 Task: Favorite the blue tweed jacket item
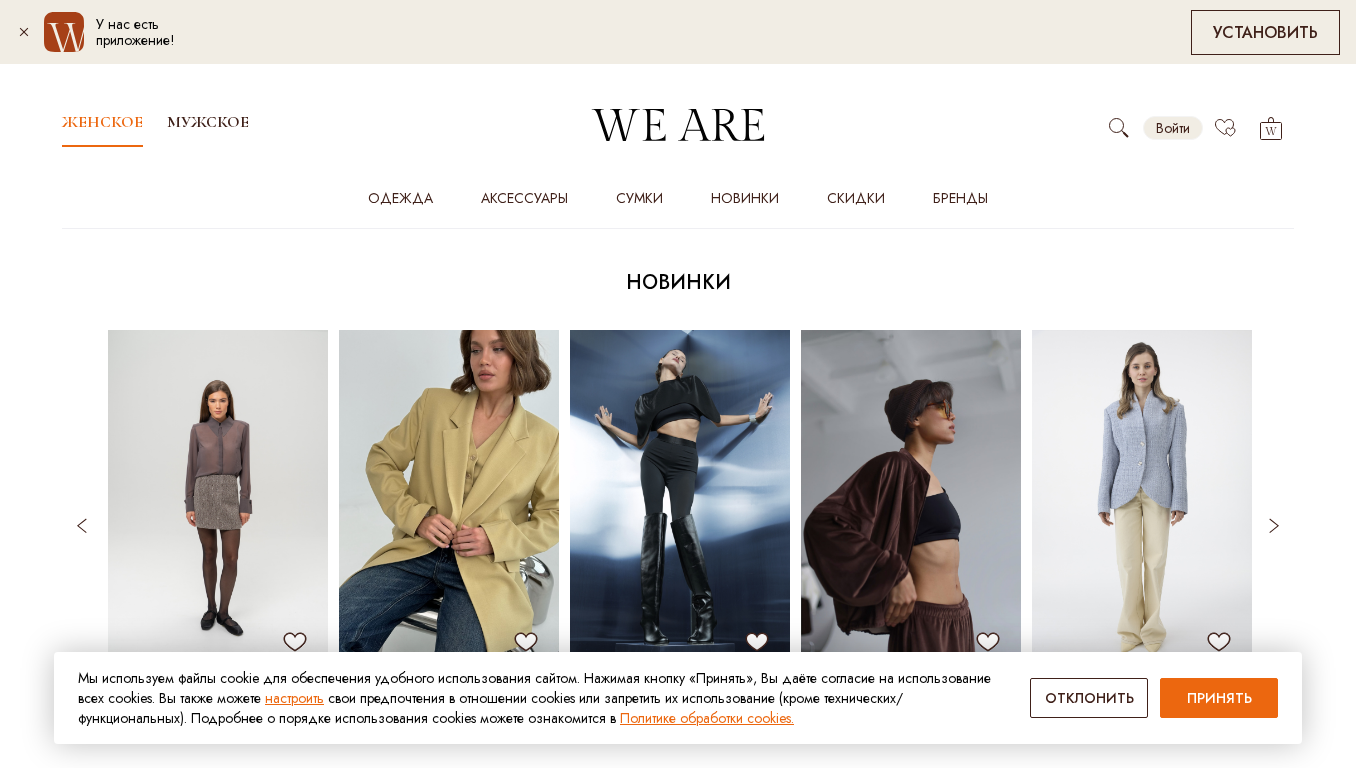pos(1219,642)
